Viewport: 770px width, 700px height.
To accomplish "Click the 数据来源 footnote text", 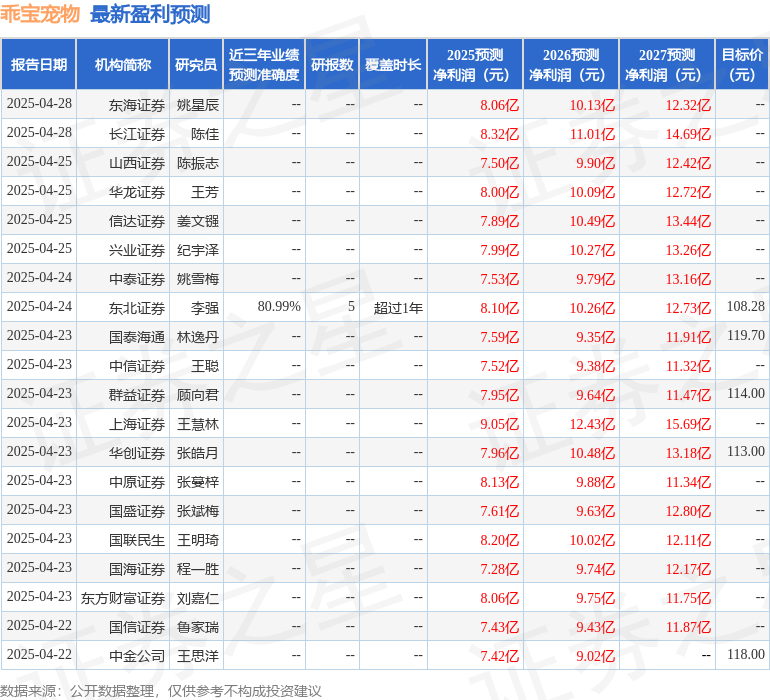I will 161,691.
